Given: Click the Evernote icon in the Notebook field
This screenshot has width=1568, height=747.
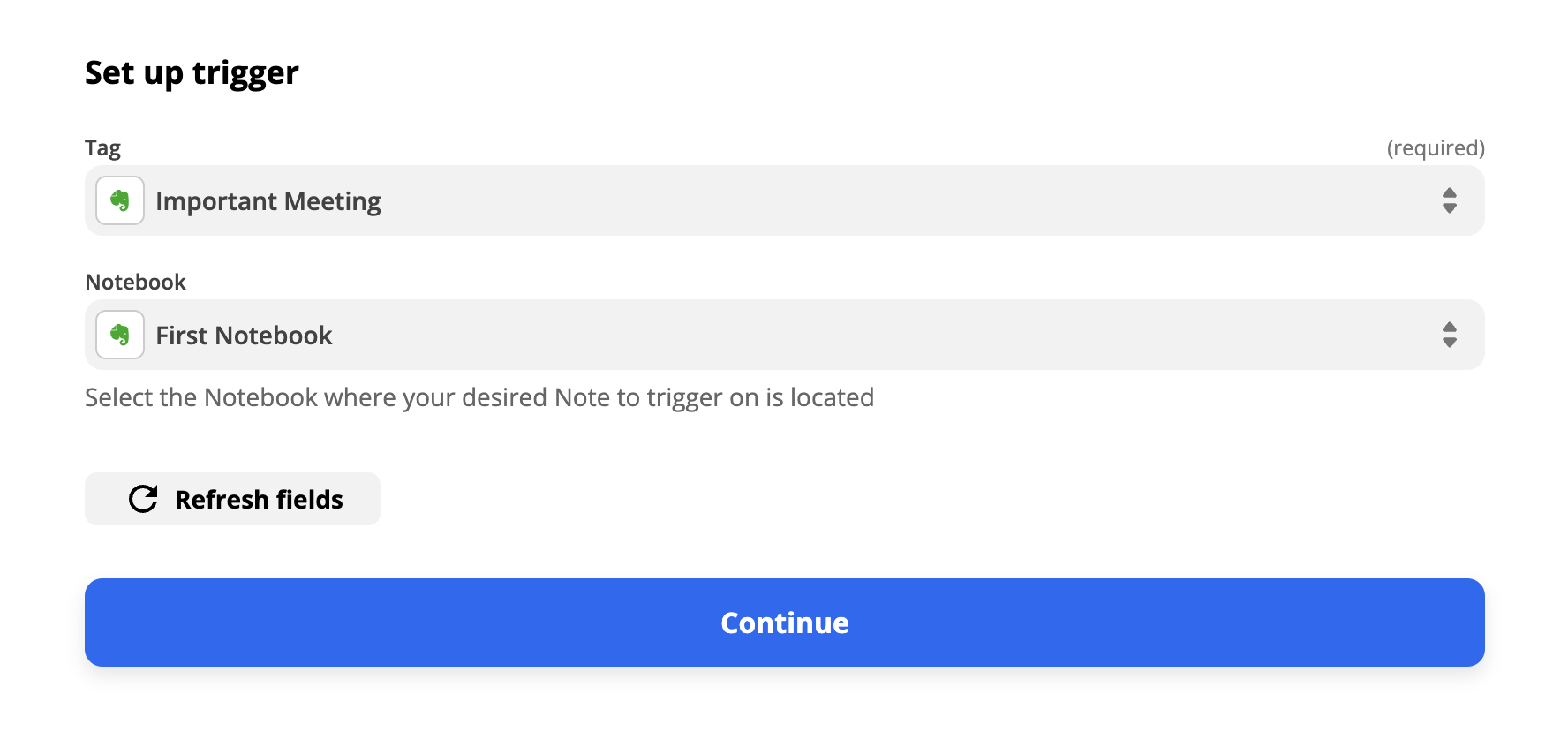Looking at the screenshot, I should (x=120, y=335).
